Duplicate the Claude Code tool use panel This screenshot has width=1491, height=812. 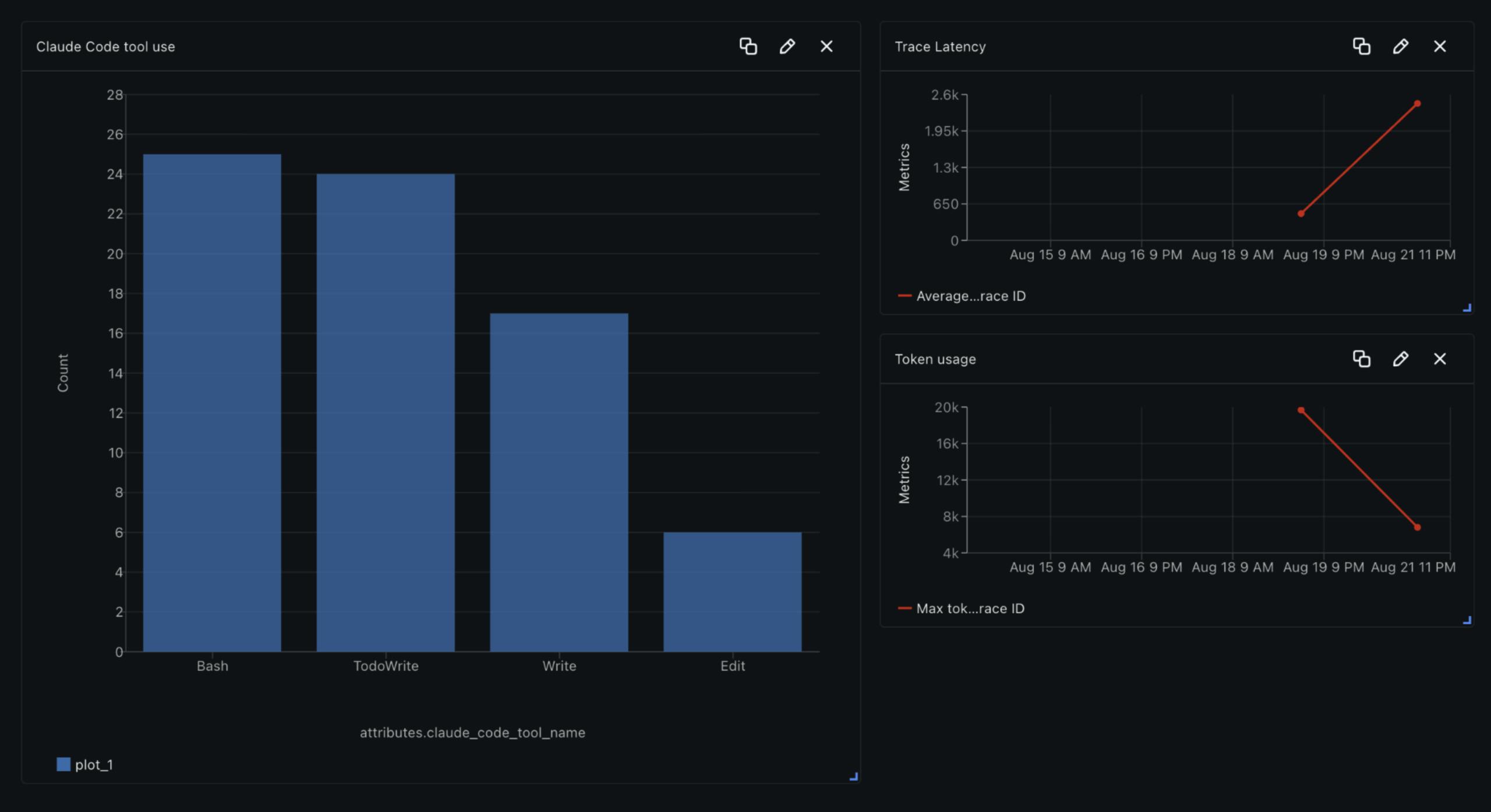[x=748, y=46]
